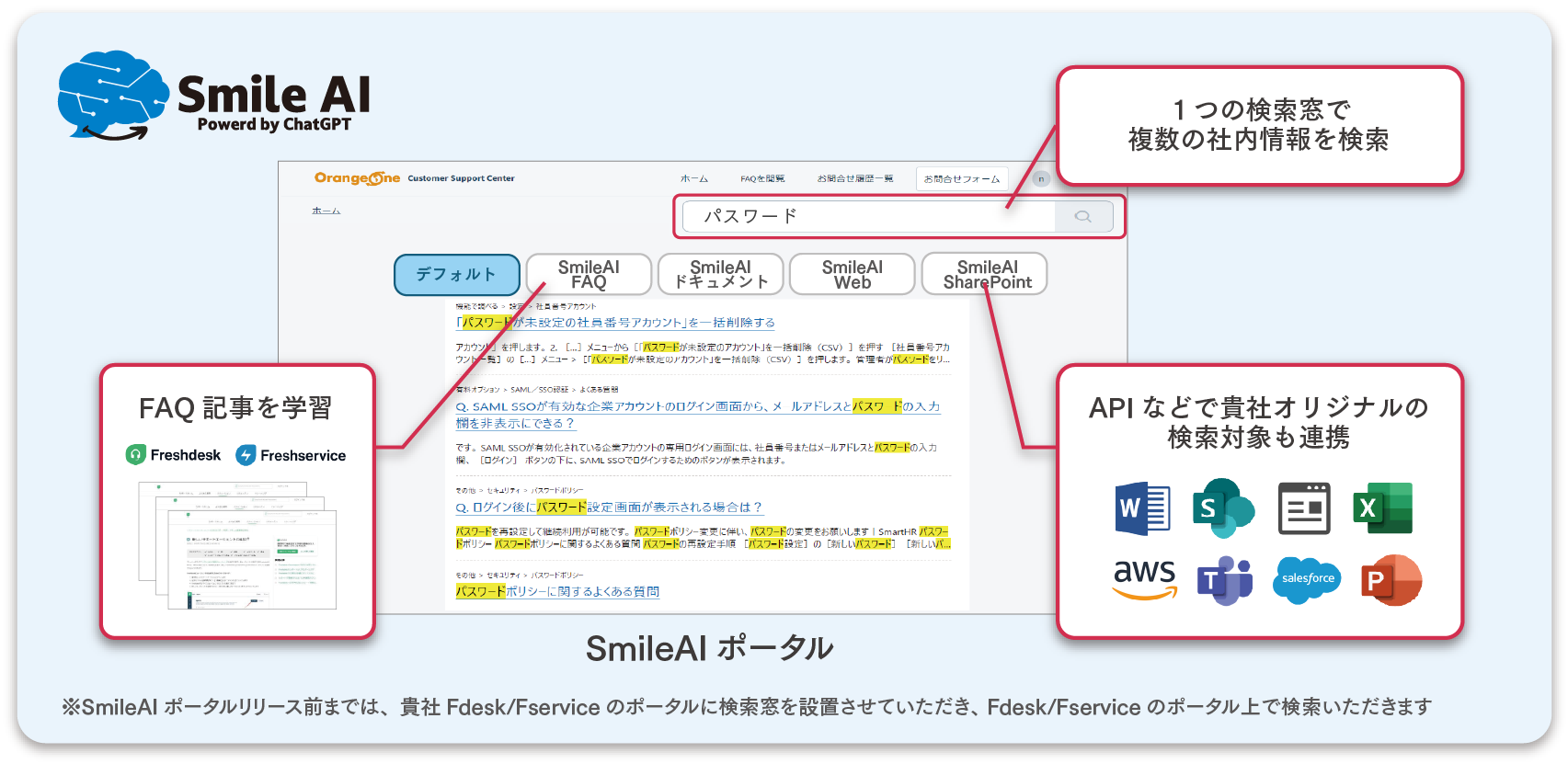Click the Freshservice logo

point(292,455)
